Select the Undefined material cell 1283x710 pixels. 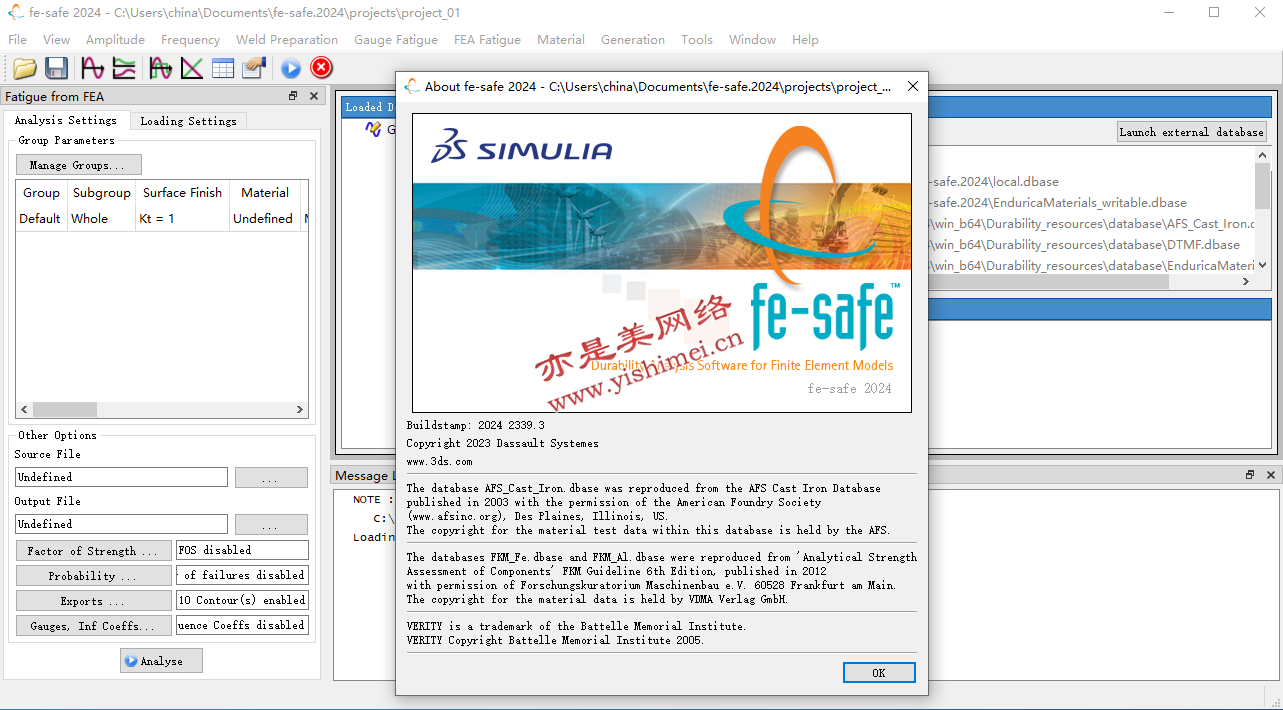tap(264, 218)
